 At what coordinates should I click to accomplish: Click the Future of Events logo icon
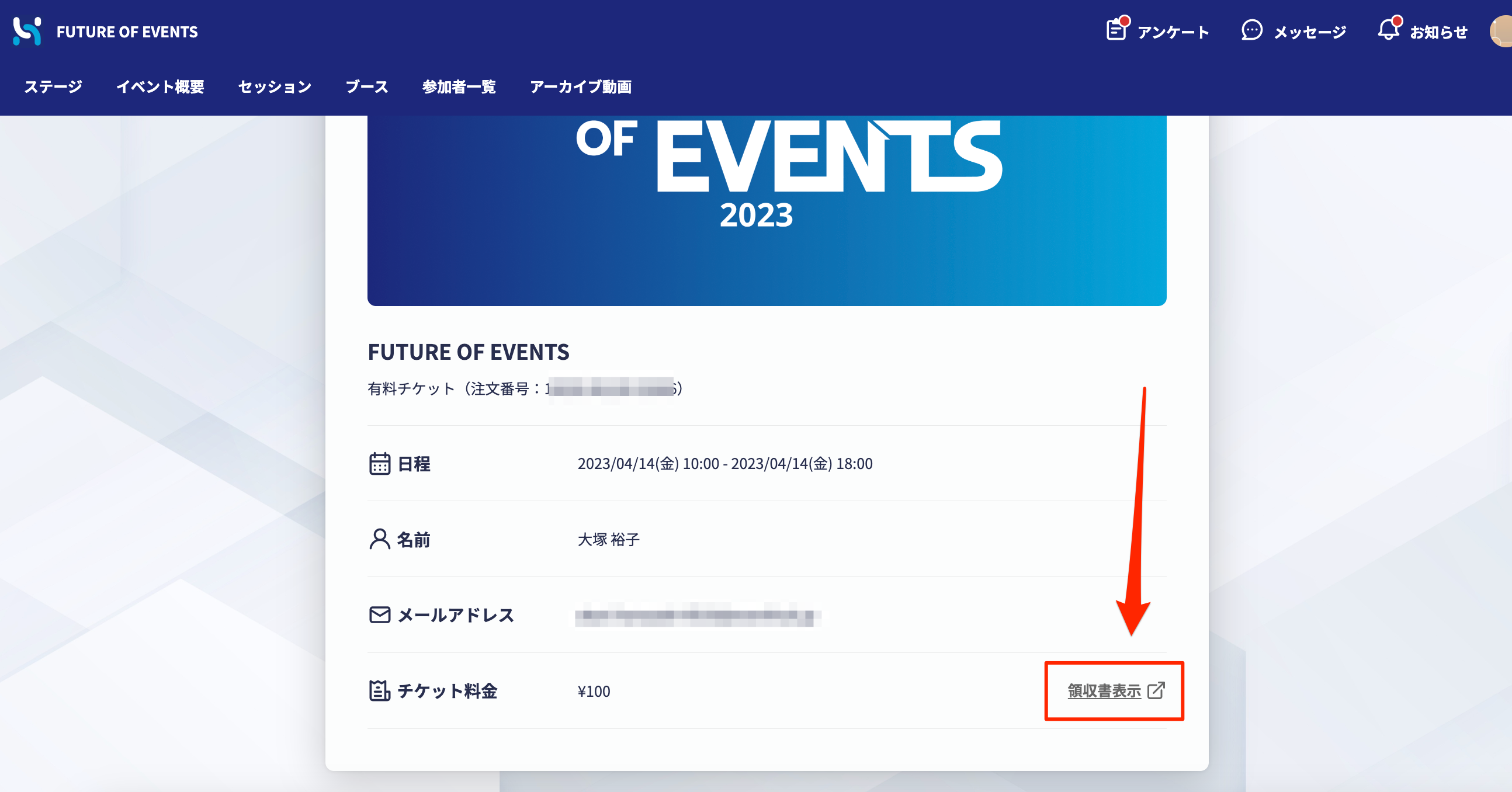[27, 31]
